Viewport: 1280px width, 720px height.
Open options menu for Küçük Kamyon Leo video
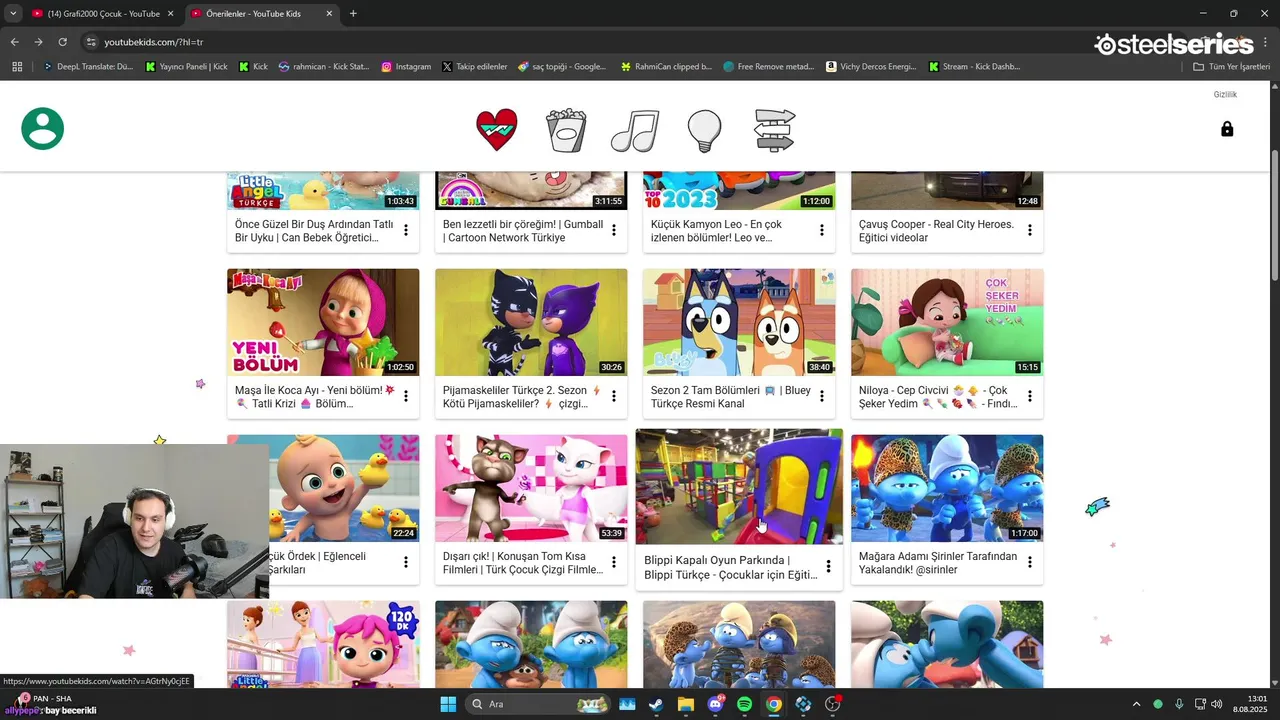[x=822, y=231]
